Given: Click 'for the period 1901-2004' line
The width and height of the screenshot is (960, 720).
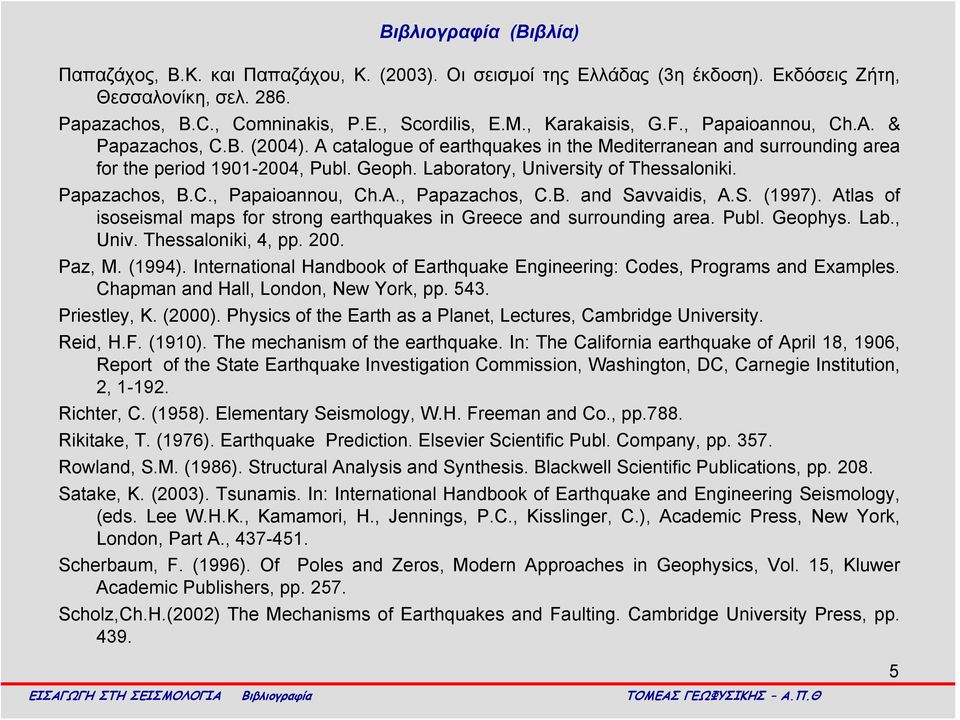Looking at the screenshot, I should pyautogui.click(x=416, y=168).
